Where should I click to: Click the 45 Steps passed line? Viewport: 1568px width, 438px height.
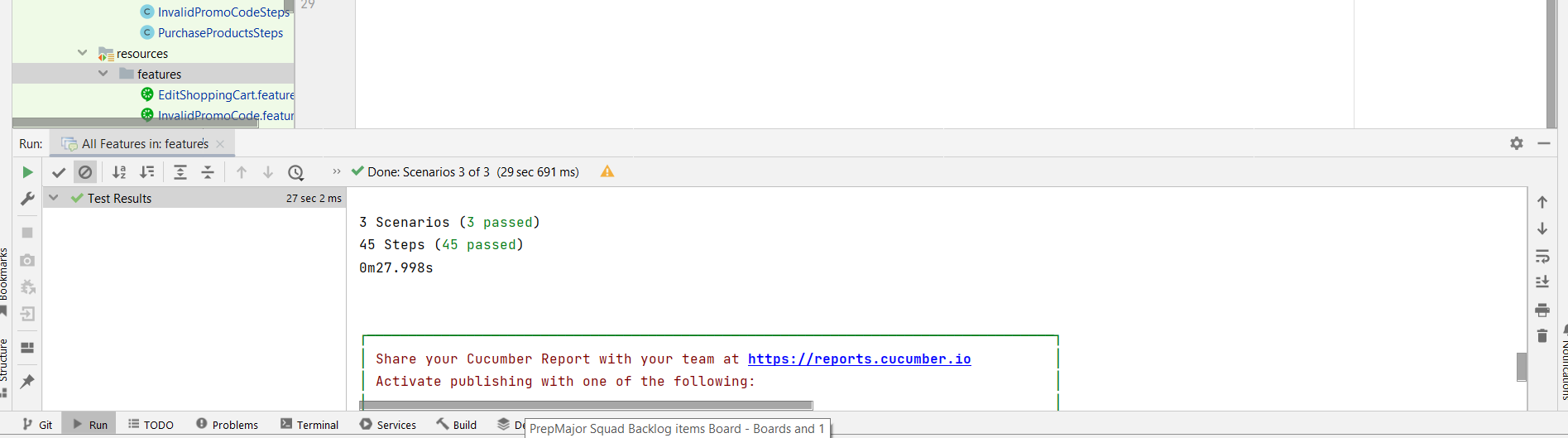click(x=441, y=244)
